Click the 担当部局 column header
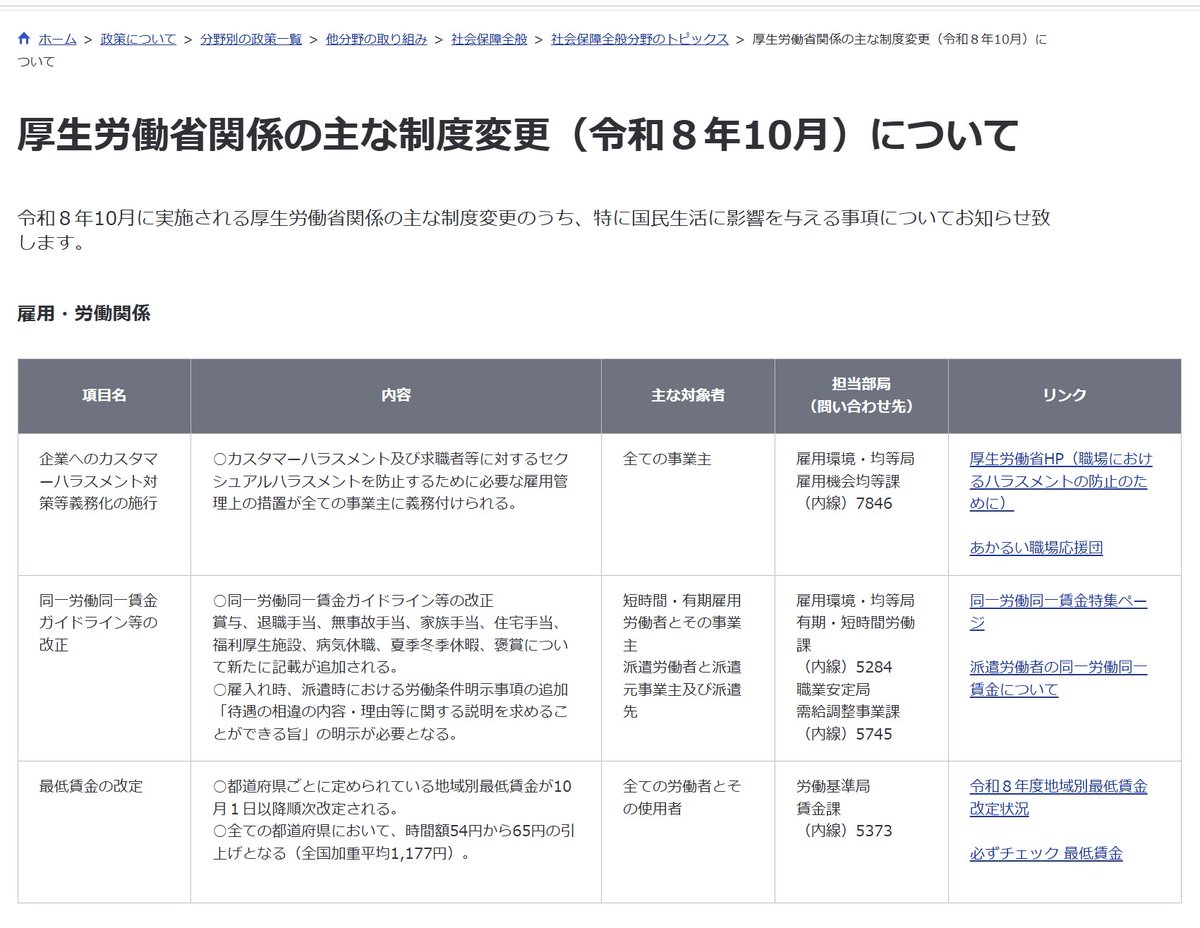 pyautogui.click(x=861, y=396)
